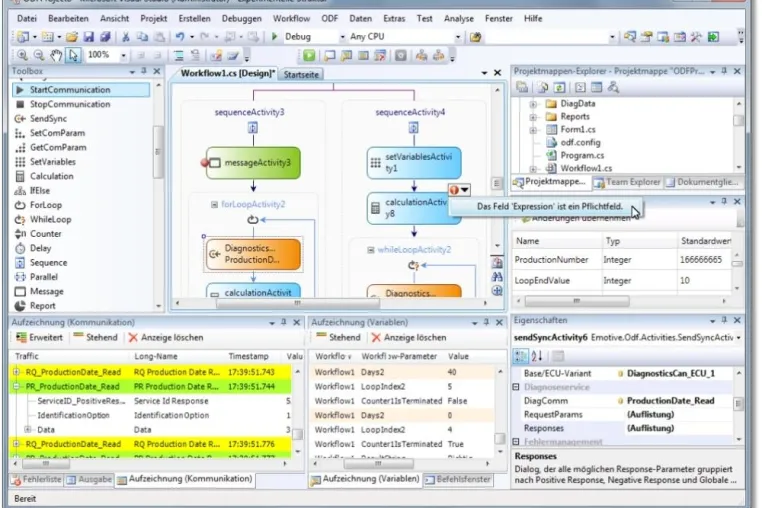Expand the DiagData folder node

pos(533,104)
